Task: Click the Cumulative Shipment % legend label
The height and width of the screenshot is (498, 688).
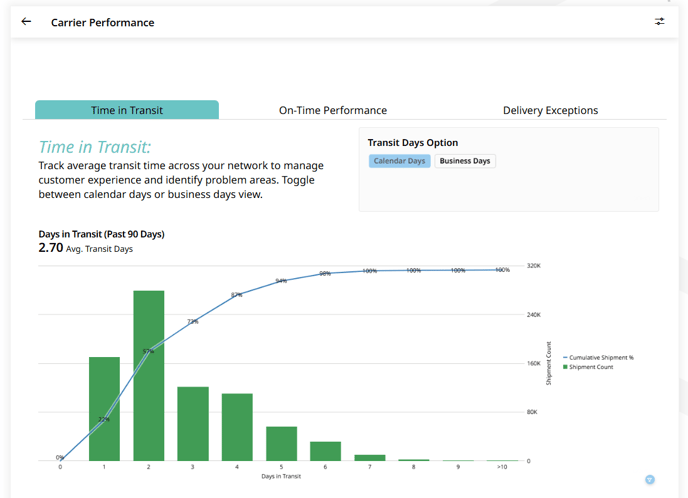Action: [x=601, y=357]
